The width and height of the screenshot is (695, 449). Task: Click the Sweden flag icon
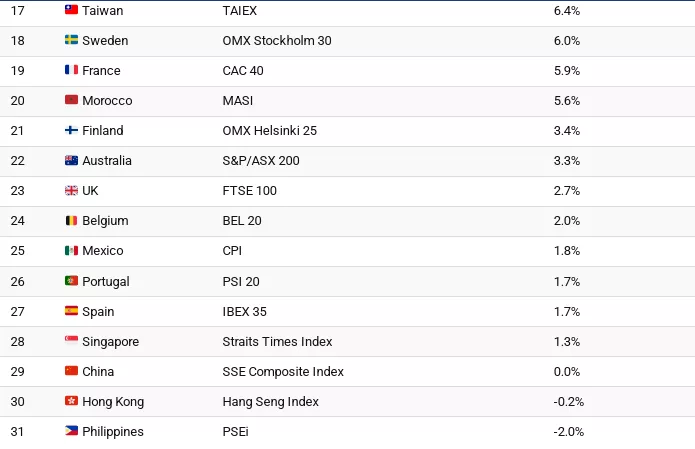[71, 40]
